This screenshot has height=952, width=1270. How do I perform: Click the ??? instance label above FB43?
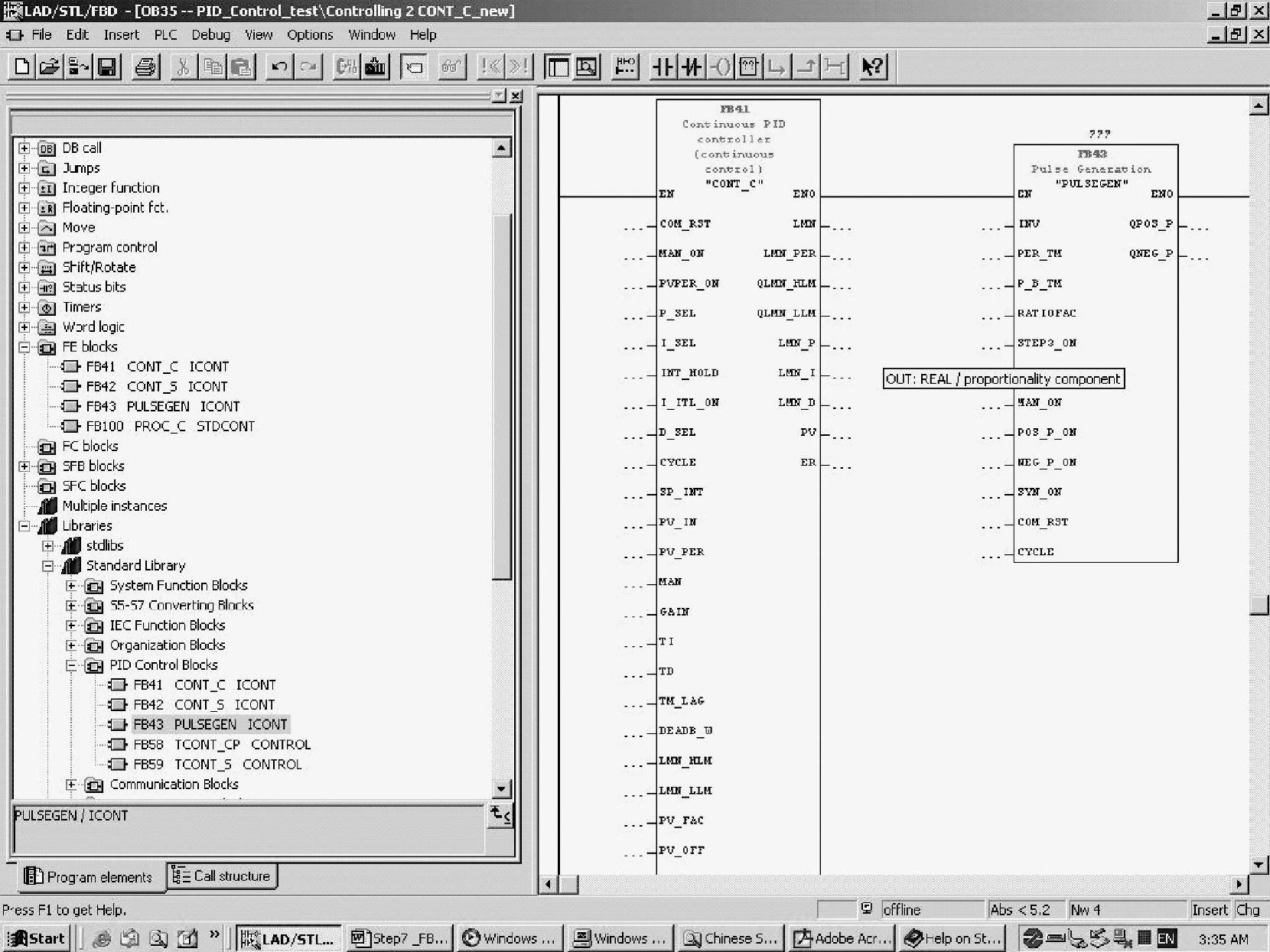(1099, 134)
